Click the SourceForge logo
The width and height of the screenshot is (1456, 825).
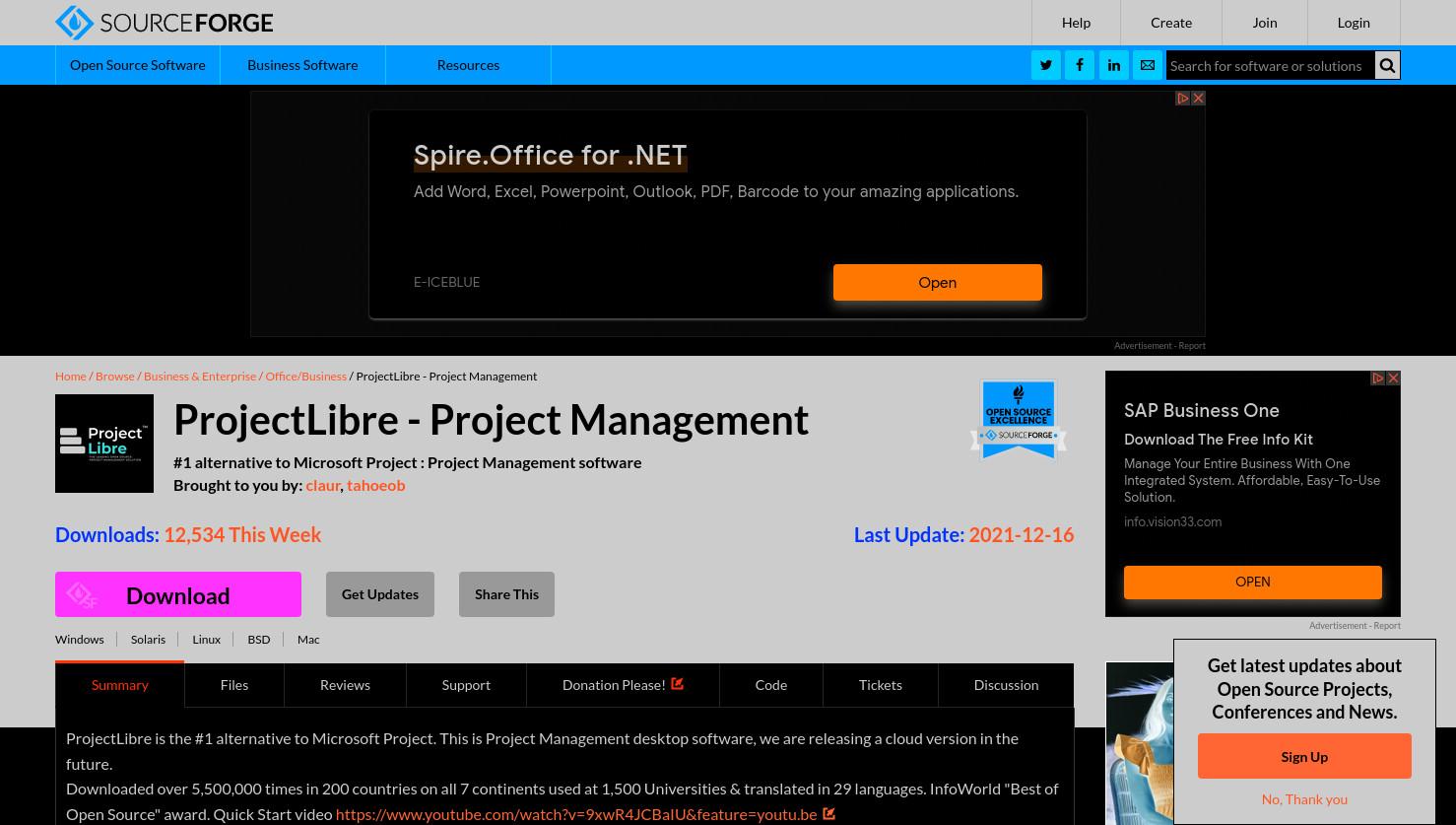pyautogui.click(x=165, y=22)
